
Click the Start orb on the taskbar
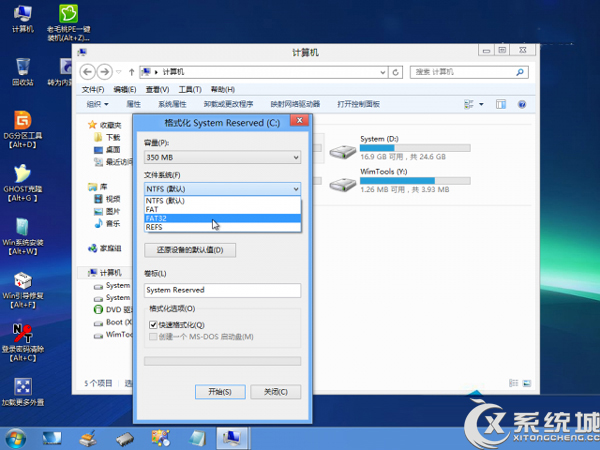pos(16,439)
